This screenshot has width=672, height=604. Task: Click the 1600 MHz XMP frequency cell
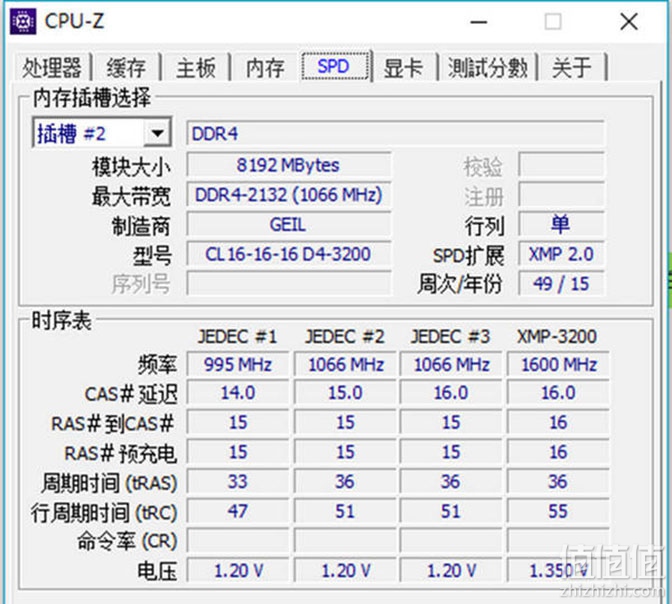pos(558,364)
